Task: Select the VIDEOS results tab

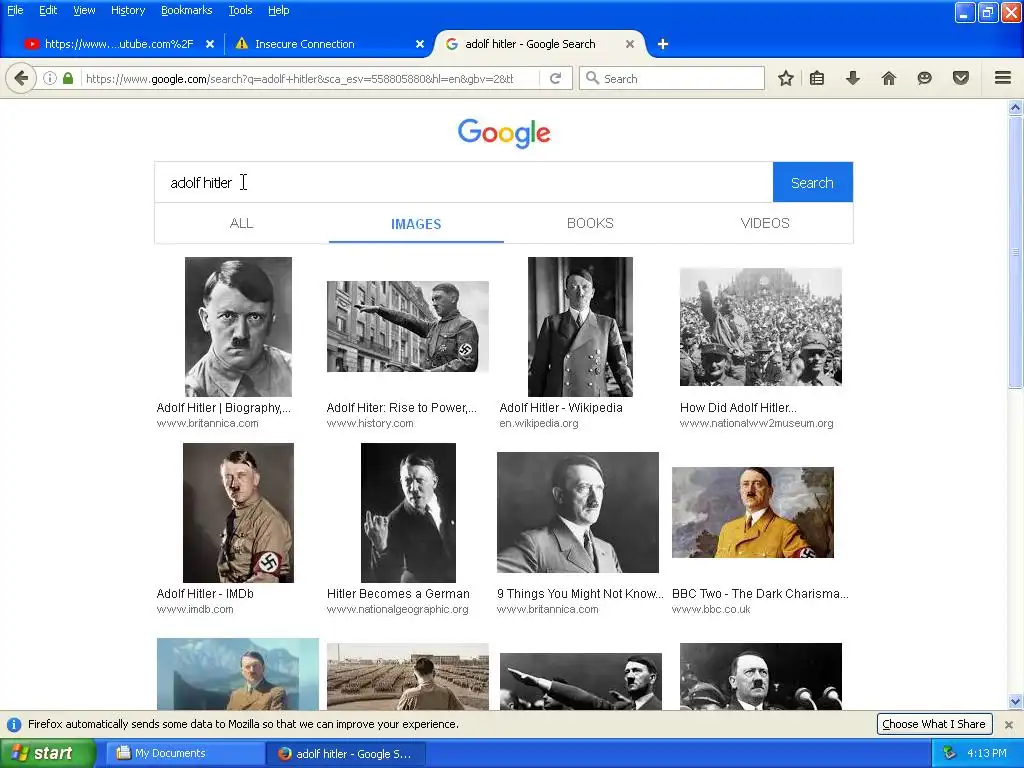Action: pos(765,223)
